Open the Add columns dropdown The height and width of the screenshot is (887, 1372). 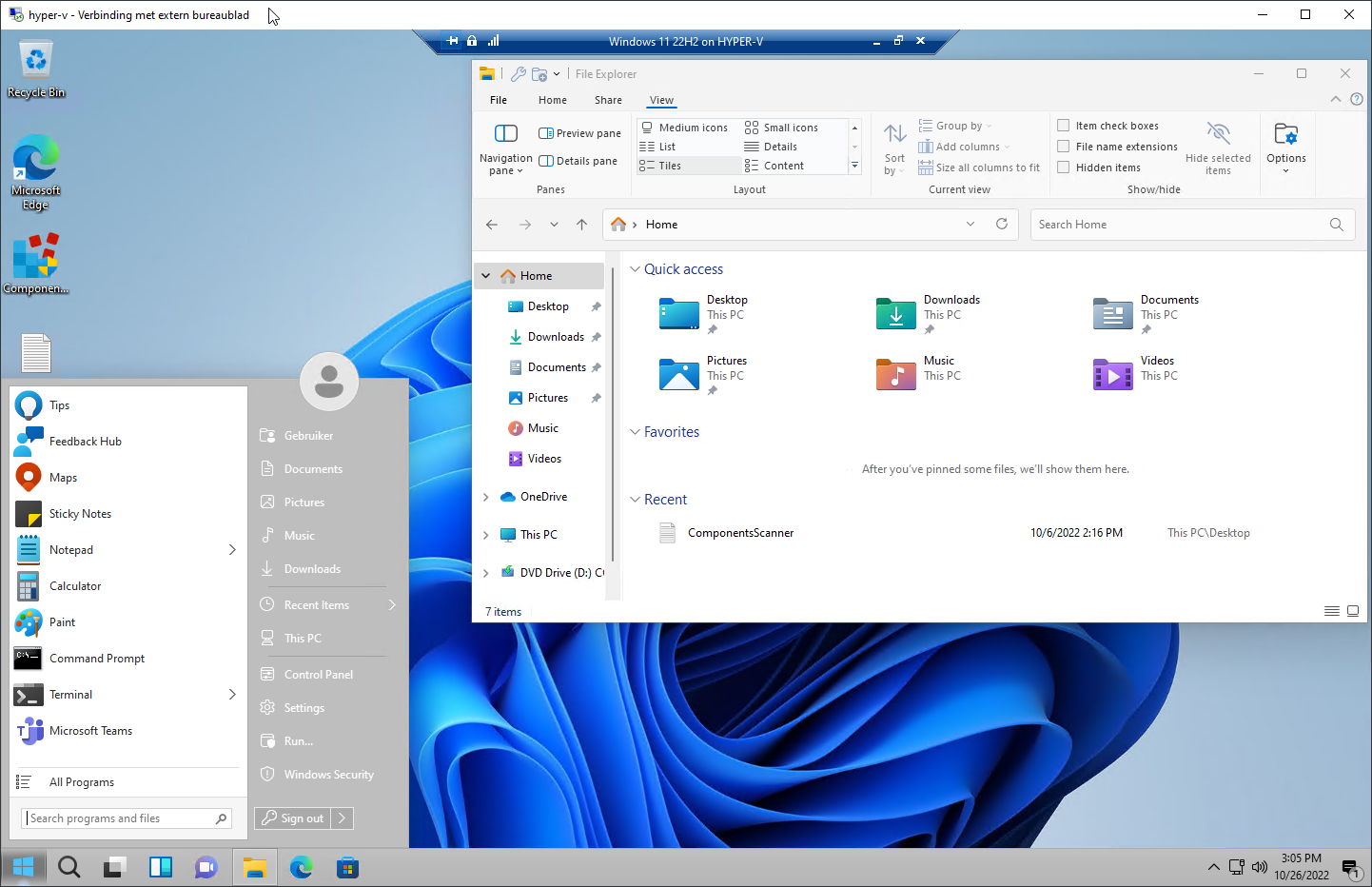coord(964,147)
